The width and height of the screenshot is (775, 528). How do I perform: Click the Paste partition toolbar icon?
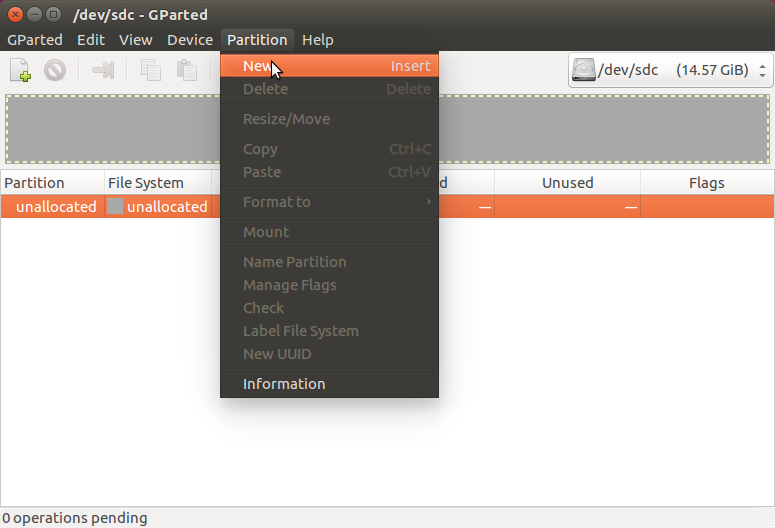[187, 70]
